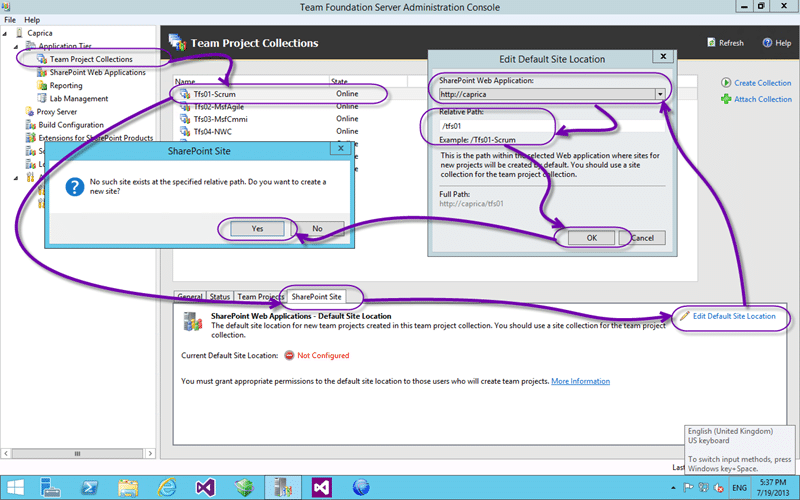
Task: Collapse the Caprica root node
Action: (x=5, y=34)
